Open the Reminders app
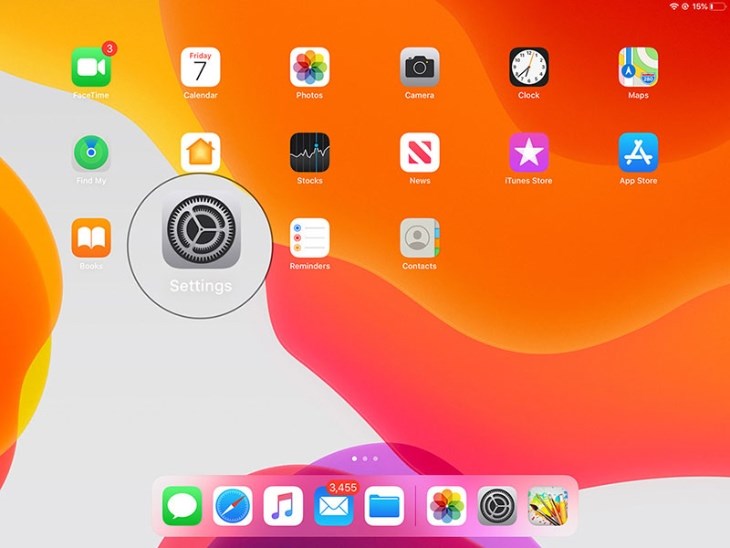Screen dimensions: 730x548 [x=310, y=238]
